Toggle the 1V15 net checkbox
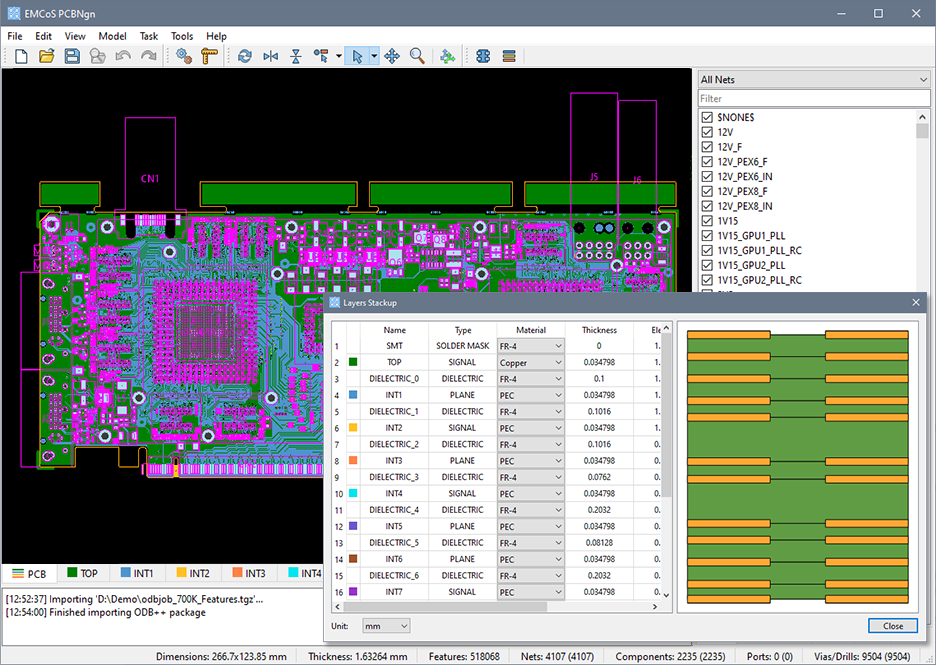This screenshot has height=665, width=936. click(707, 221)
